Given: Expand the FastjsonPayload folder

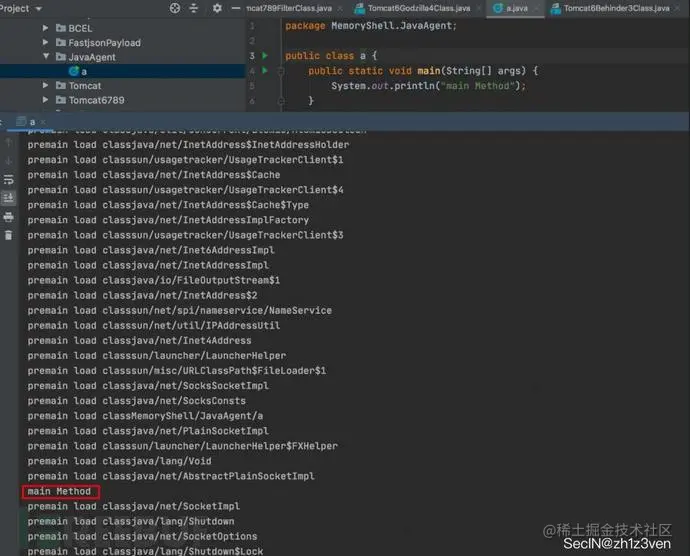Looking at the screenshot, I should pos(45,42).
